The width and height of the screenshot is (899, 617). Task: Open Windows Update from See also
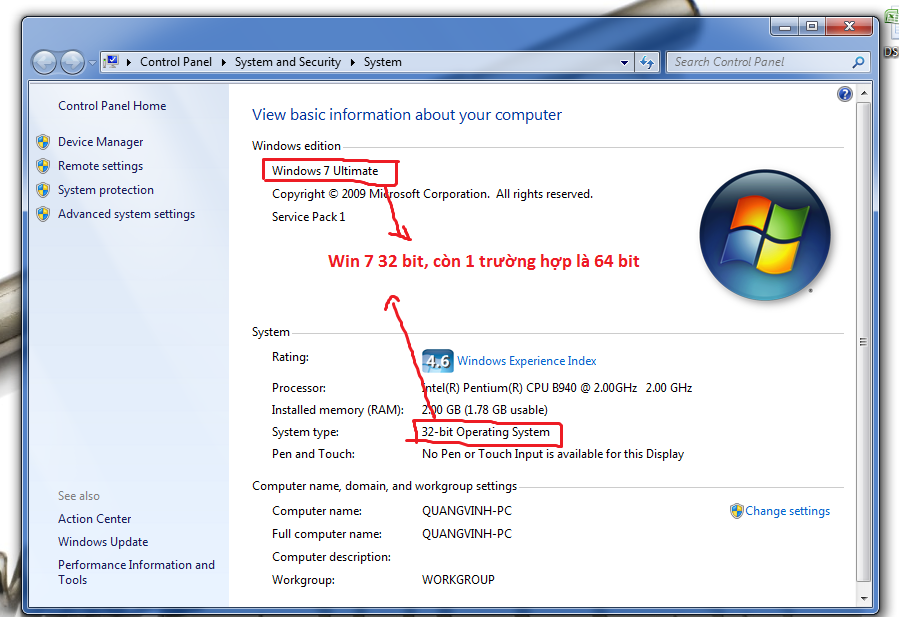pos(103,542)
